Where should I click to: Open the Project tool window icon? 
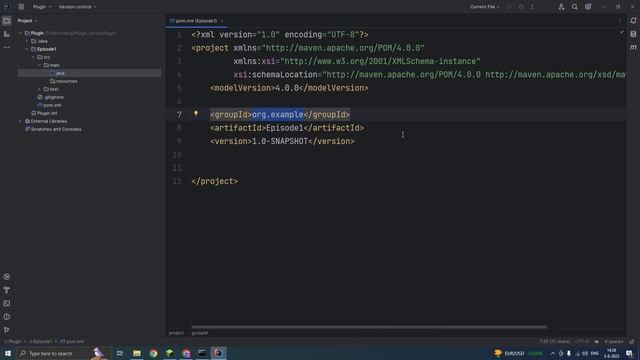7,21
